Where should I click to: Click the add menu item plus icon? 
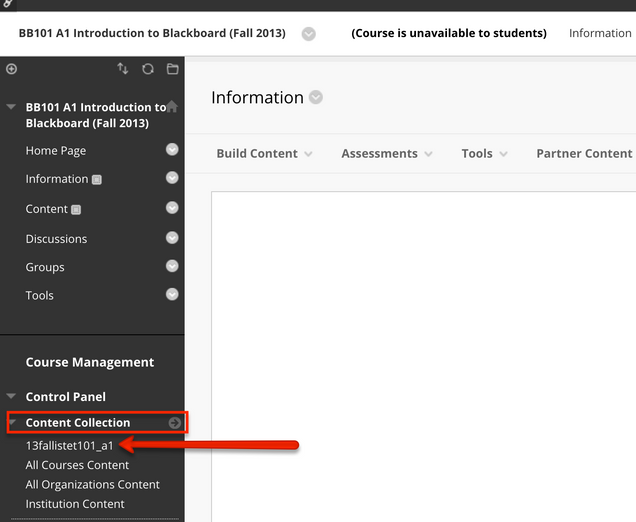pyautogui.click(x=11, y=69)
